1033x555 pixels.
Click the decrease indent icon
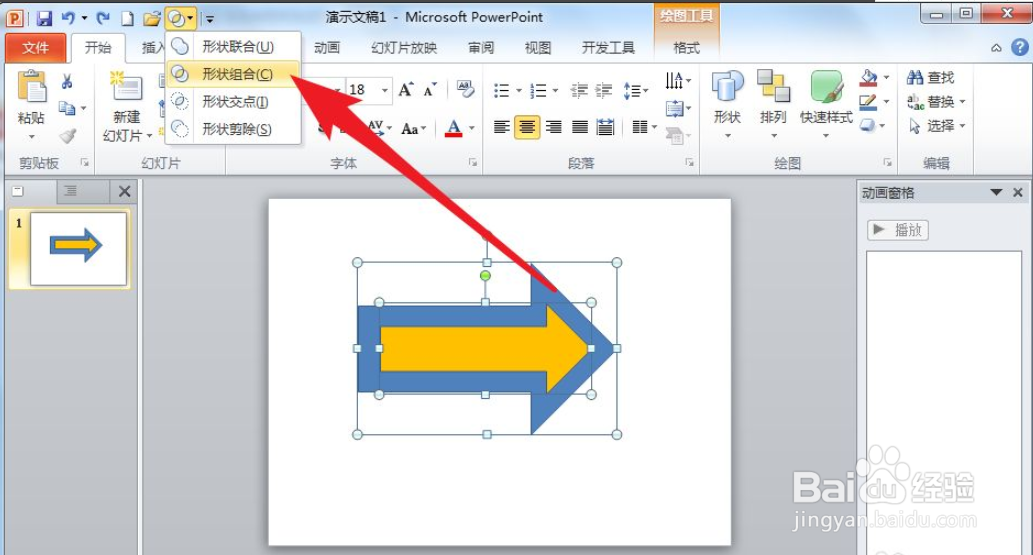tap(579, 90)
